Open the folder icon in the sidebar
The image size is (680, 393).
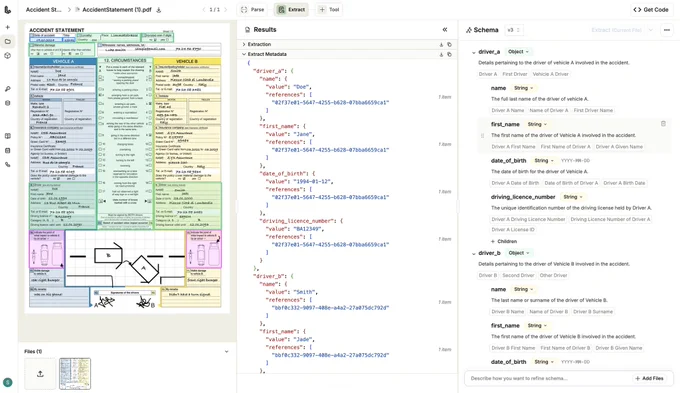7,42
